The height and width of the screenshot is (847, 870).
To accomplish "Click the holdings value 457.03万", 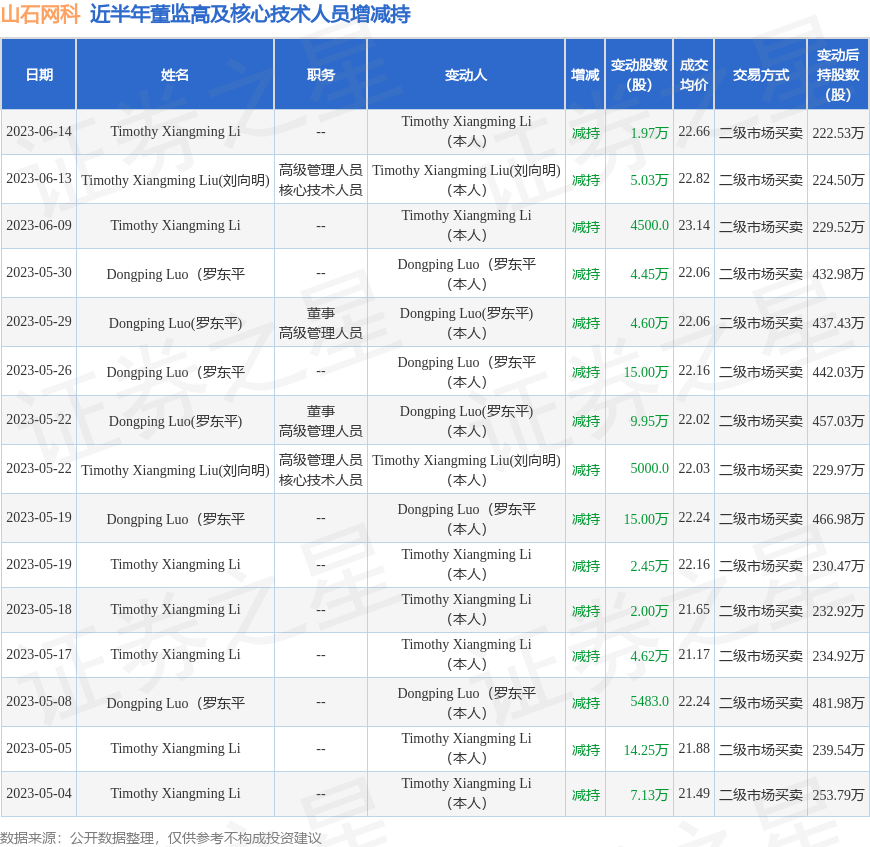I will [x=838, y=422].
